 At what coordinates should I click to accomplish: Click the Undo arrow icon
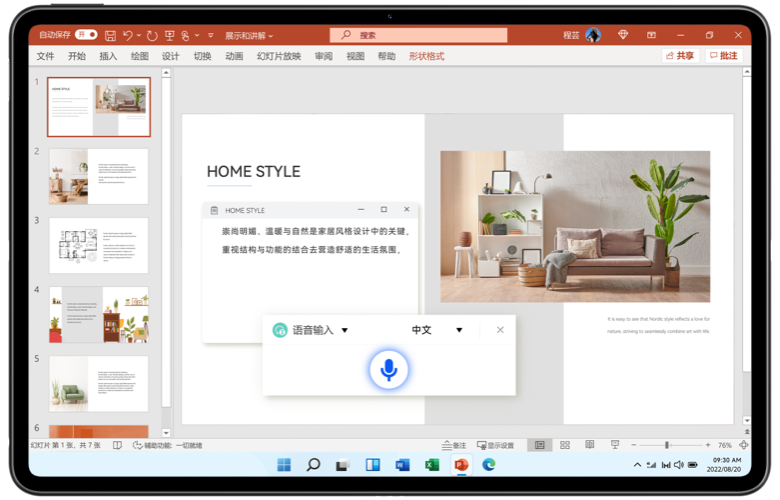tap(128, 35)
